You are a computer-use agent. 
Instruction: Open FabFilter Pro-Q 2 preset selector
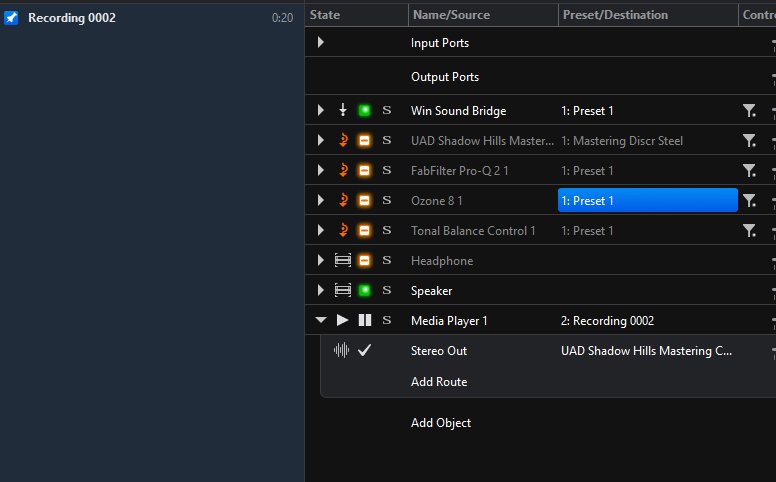pyautogui.click(x=587, y=171)
